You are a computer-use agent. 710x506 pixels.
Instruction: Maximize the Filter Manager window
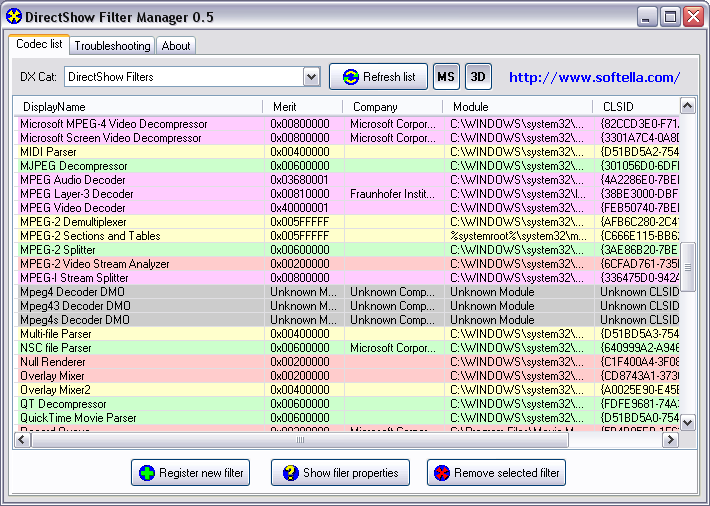670,17
